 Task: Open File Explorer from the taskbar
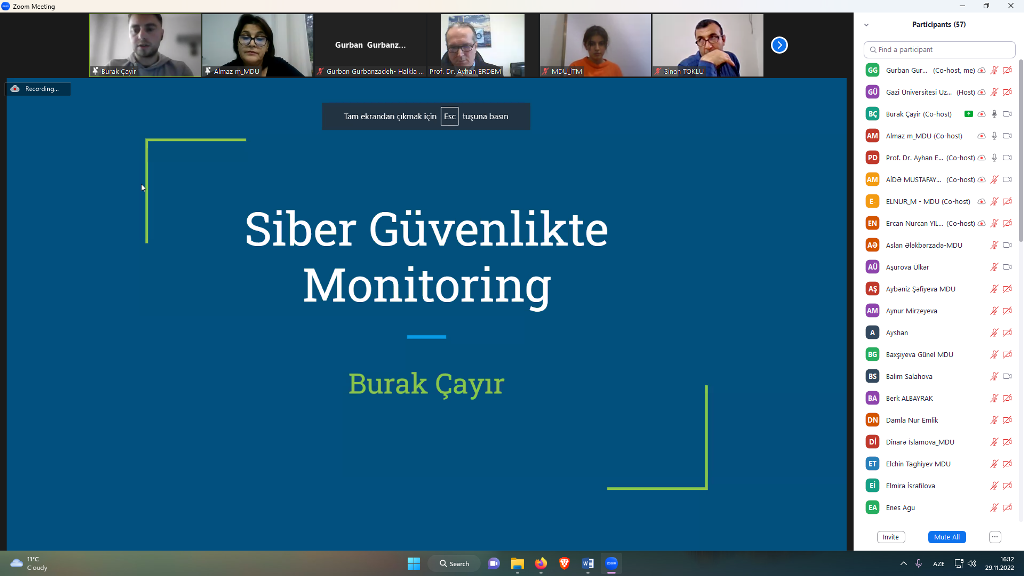click(x=517, y=563)
